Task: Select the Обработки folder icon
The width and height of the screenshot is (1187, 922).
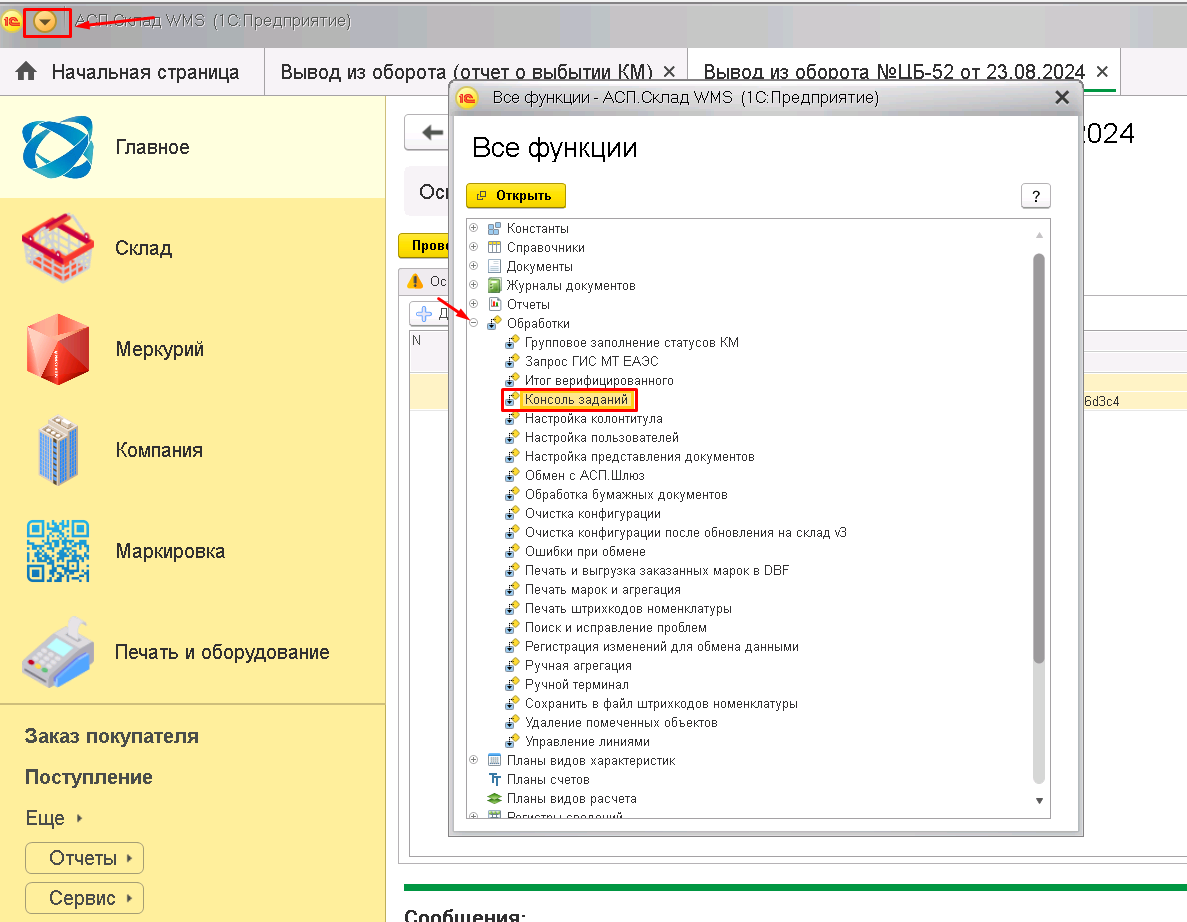Action: click(x=494, y=323)
